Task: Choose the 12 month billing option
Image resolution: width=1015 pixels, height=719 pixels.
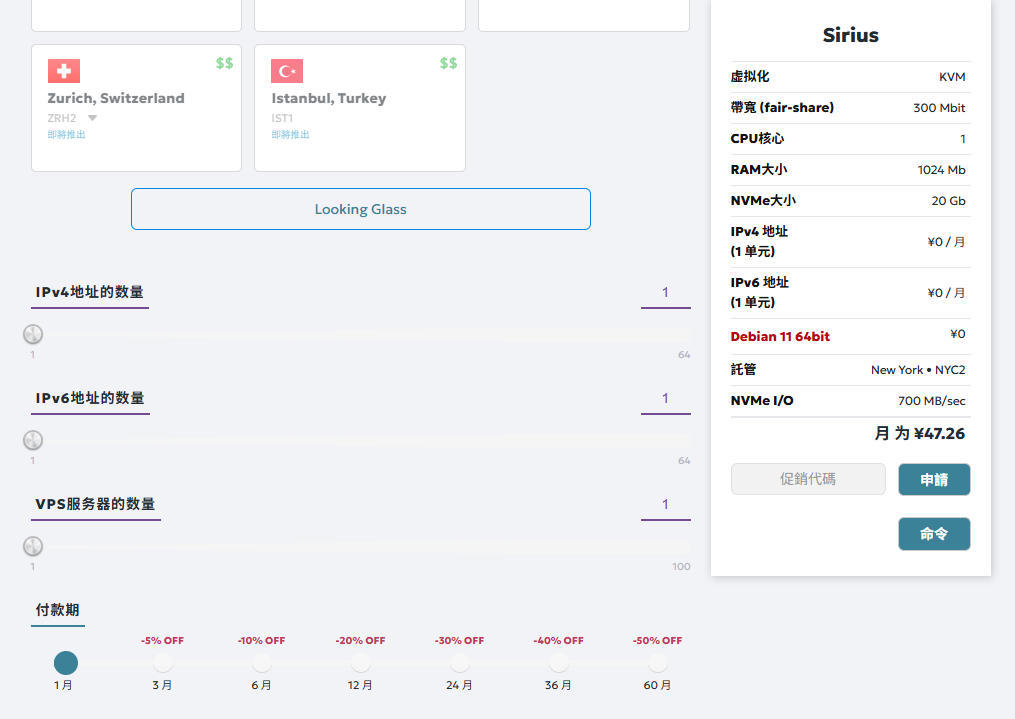Action: pos(361,662)
